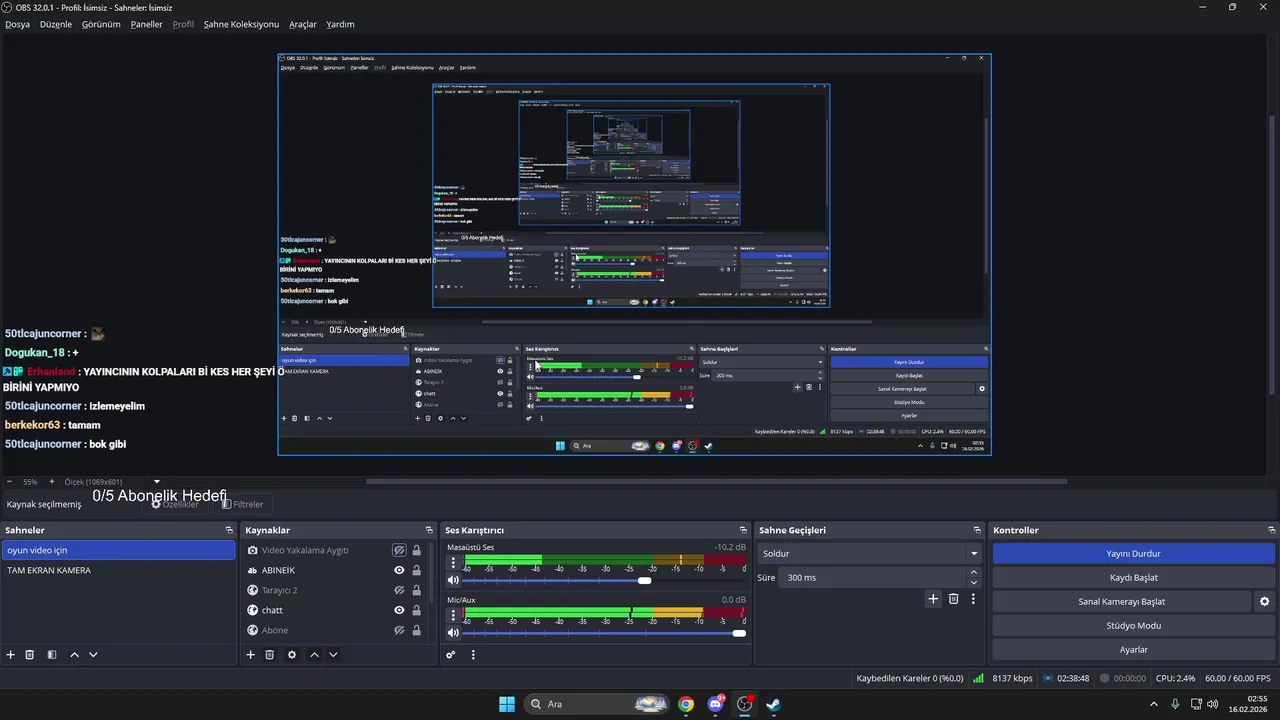1280x720 pixels.
Task: Open Ayarlar from the controls panel
Action: (x=1134, y=649)
